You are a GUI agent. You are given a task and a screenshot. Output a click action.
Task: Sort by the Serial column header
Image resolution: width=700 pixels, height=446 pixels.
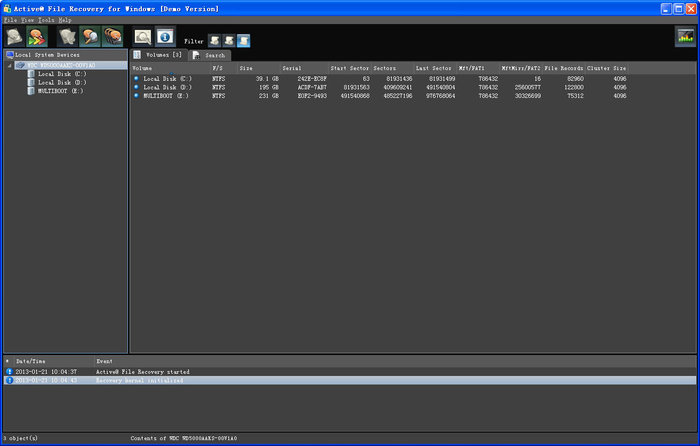tap(304, 68)
